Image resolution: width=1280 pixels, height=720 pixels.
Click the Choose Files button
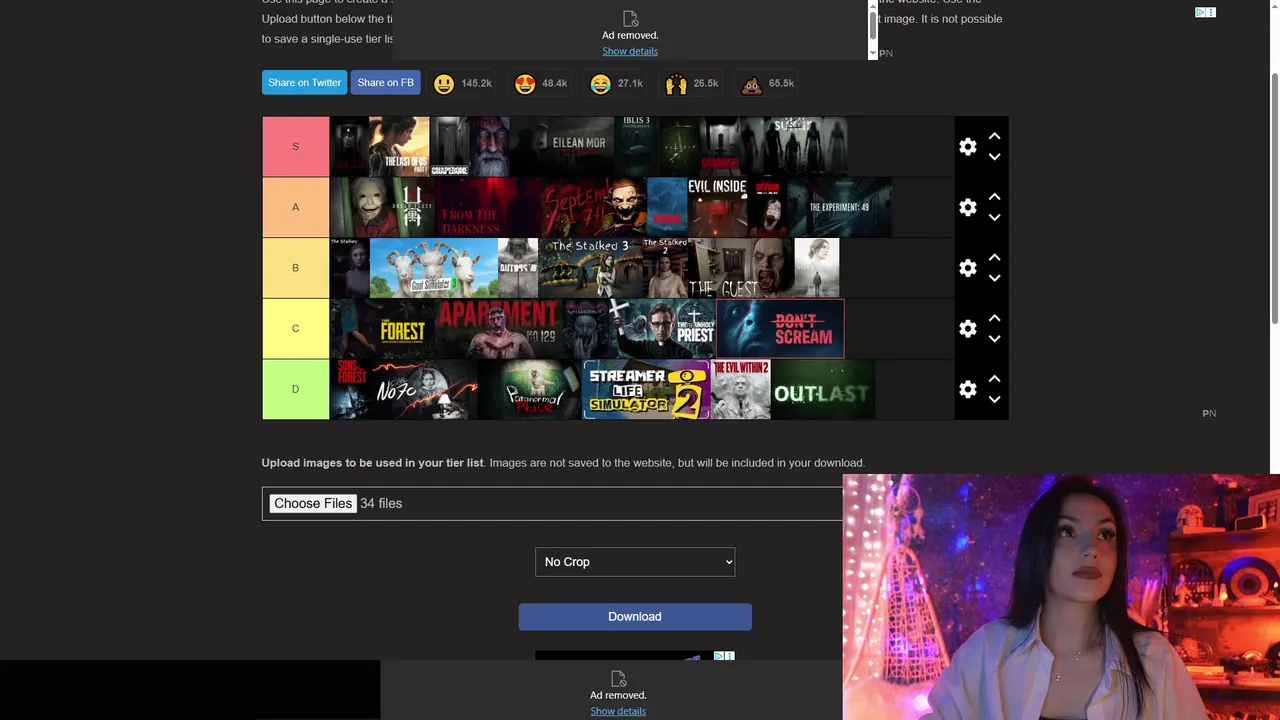coord(313,504)
